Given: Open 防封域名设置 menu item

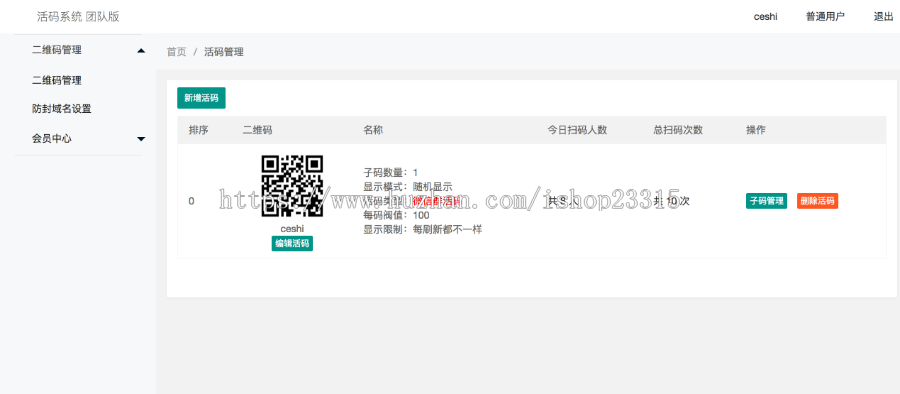Looking at the screenshot, I should [61, 109].
